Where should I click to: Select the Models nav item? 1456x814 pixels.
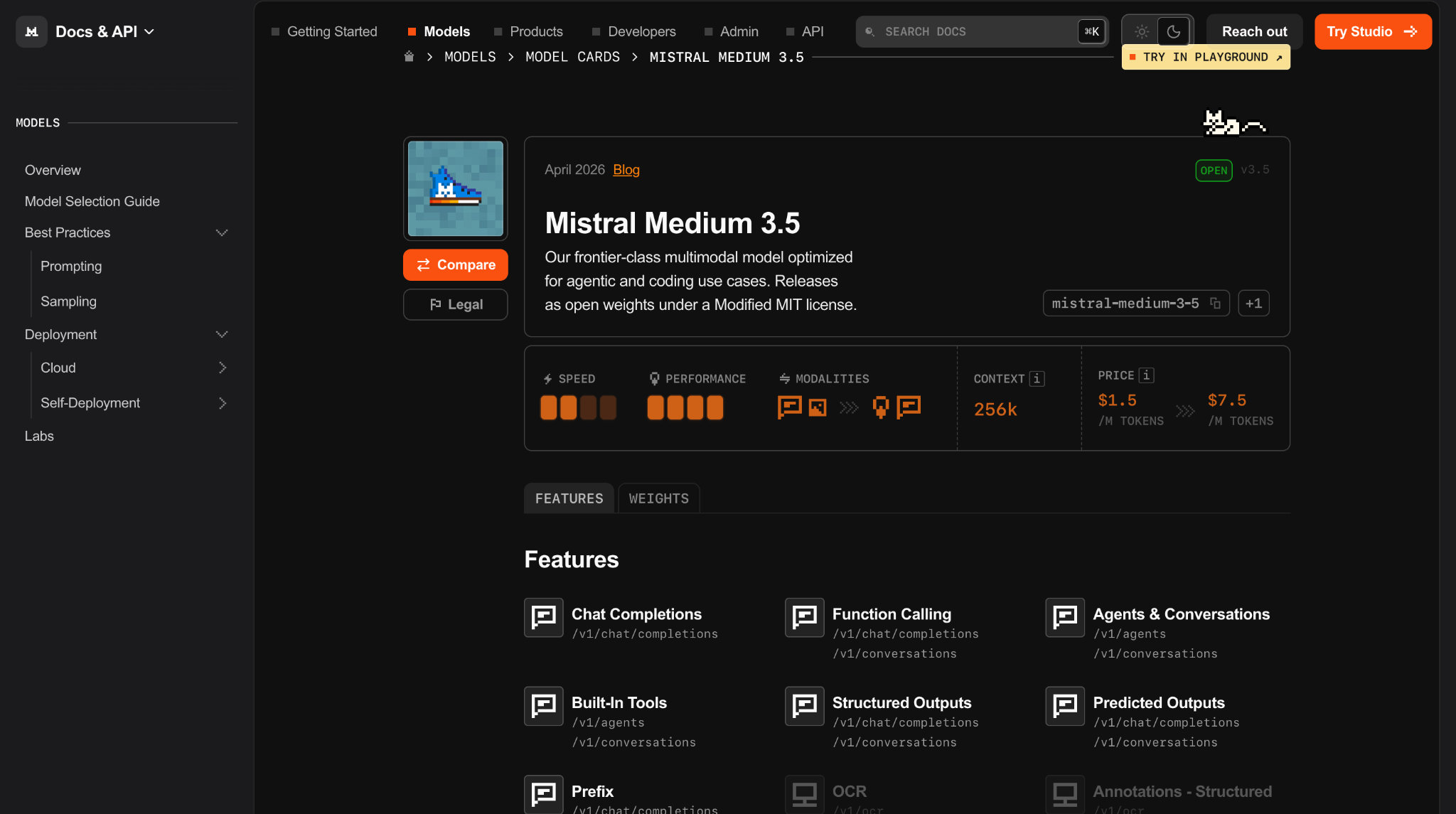click(439, 32)
